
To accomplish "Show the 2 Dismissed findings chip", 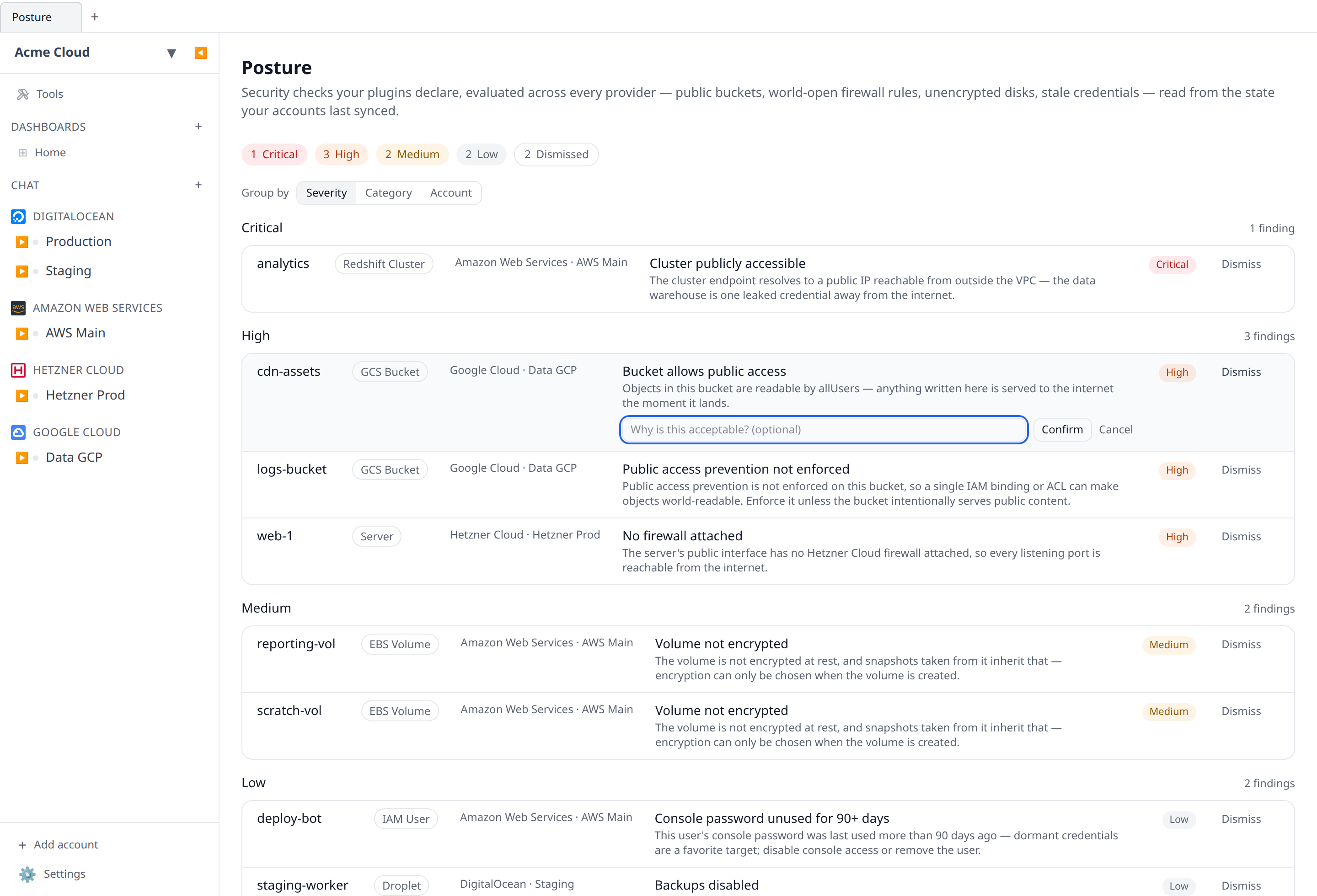I will (557, 155).
